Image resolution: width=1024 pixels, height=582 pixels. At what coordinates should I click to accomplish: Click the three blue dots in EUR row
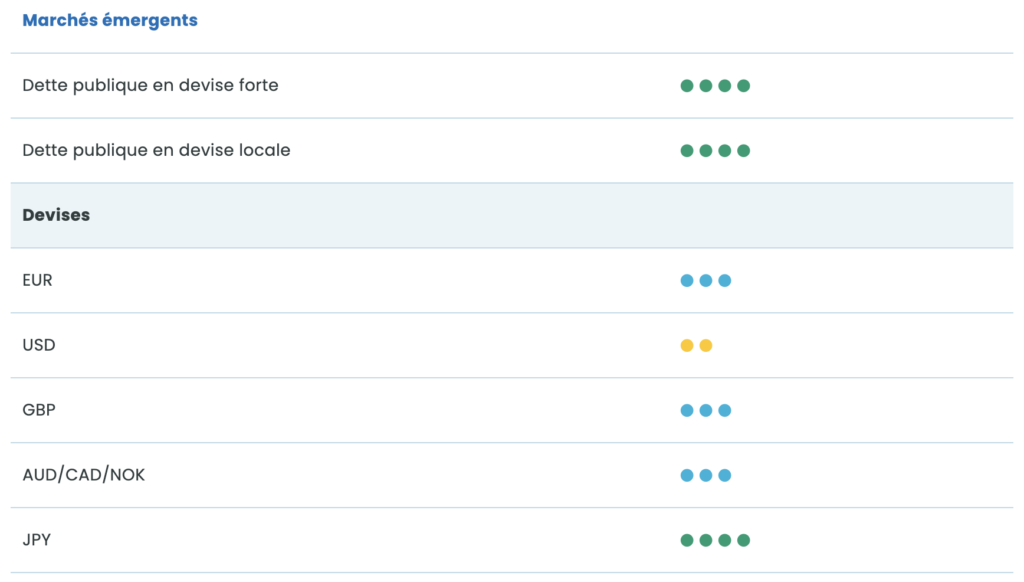tap(706, 281)
